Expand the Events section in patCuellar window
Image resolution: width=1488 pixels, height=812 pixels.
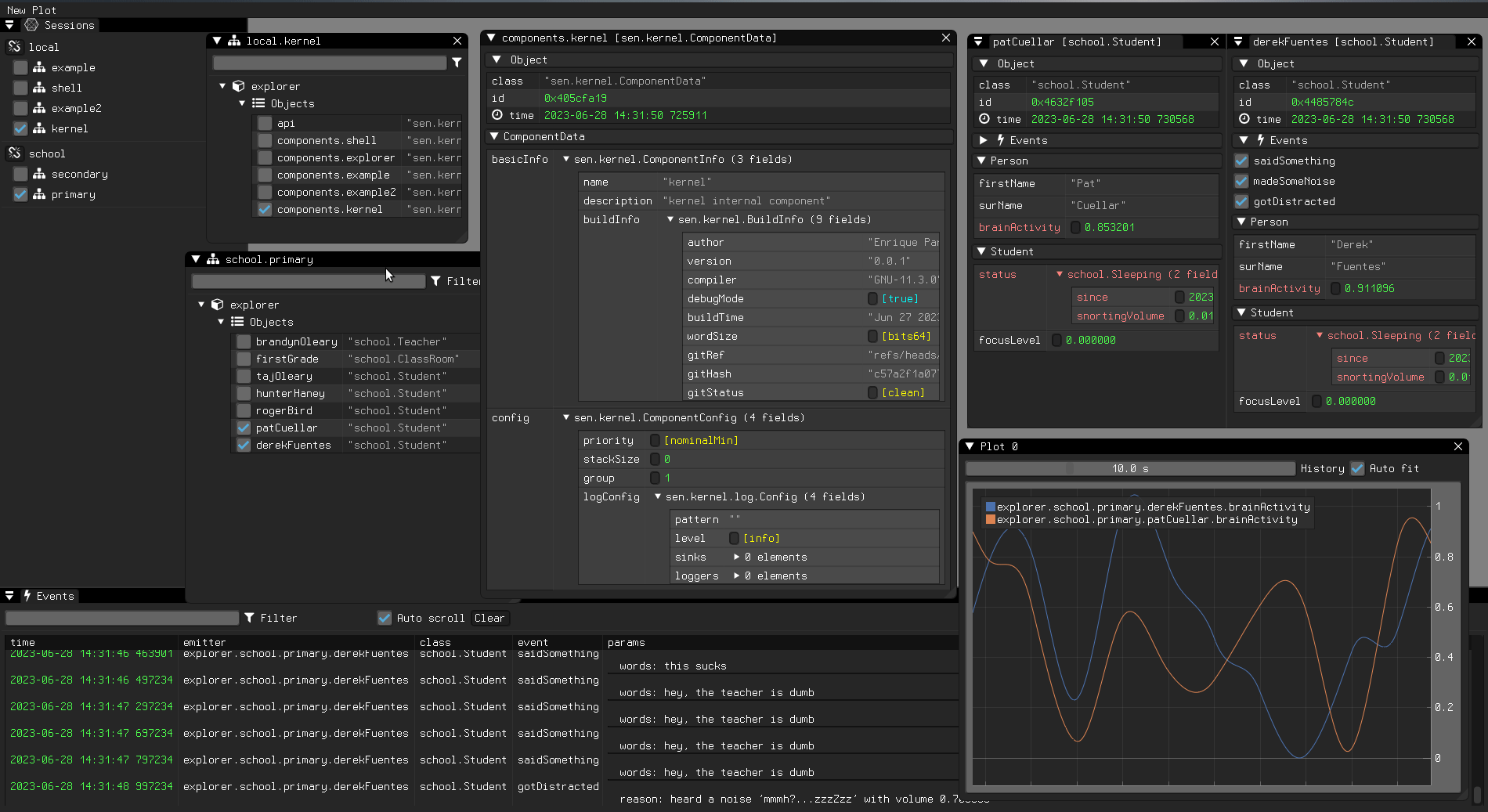[x=984, y=140]
